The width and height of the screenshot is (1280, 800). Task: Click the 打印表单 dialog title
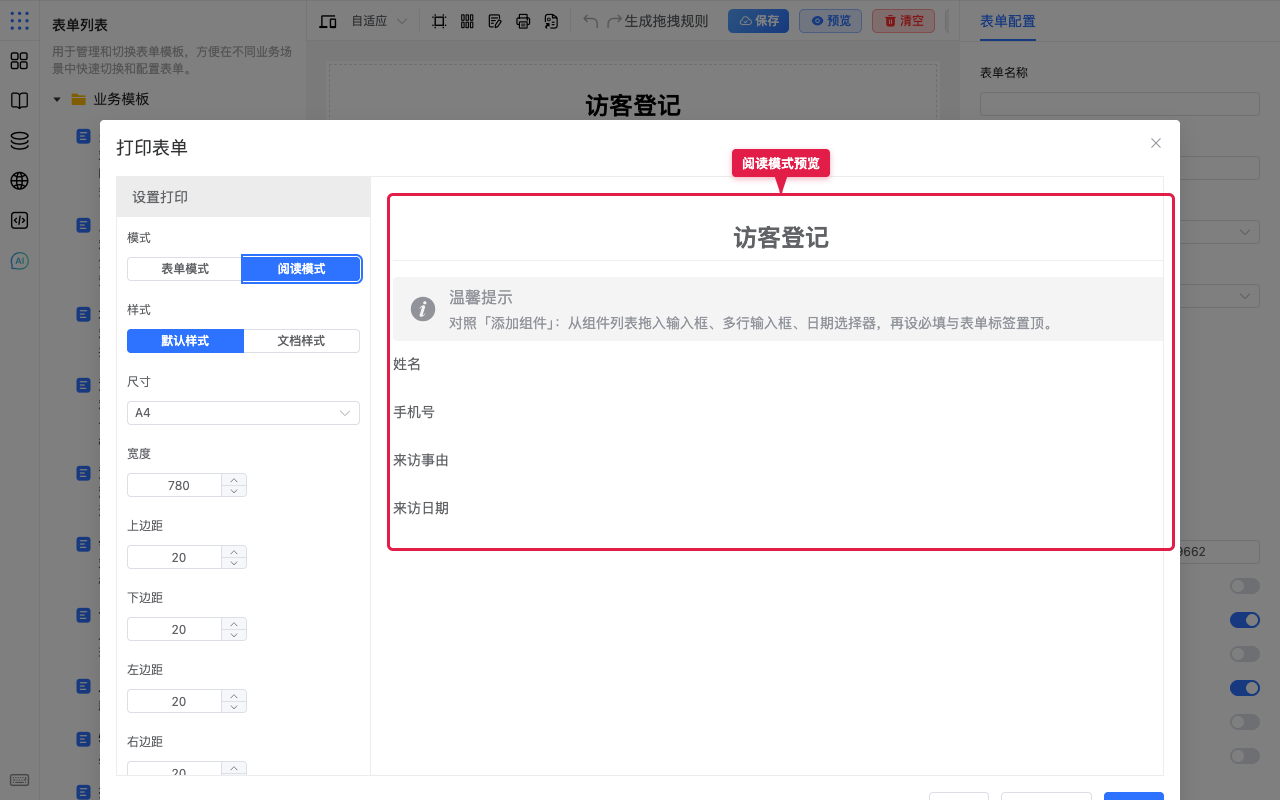pyautogui.click(x=152, y=147)
